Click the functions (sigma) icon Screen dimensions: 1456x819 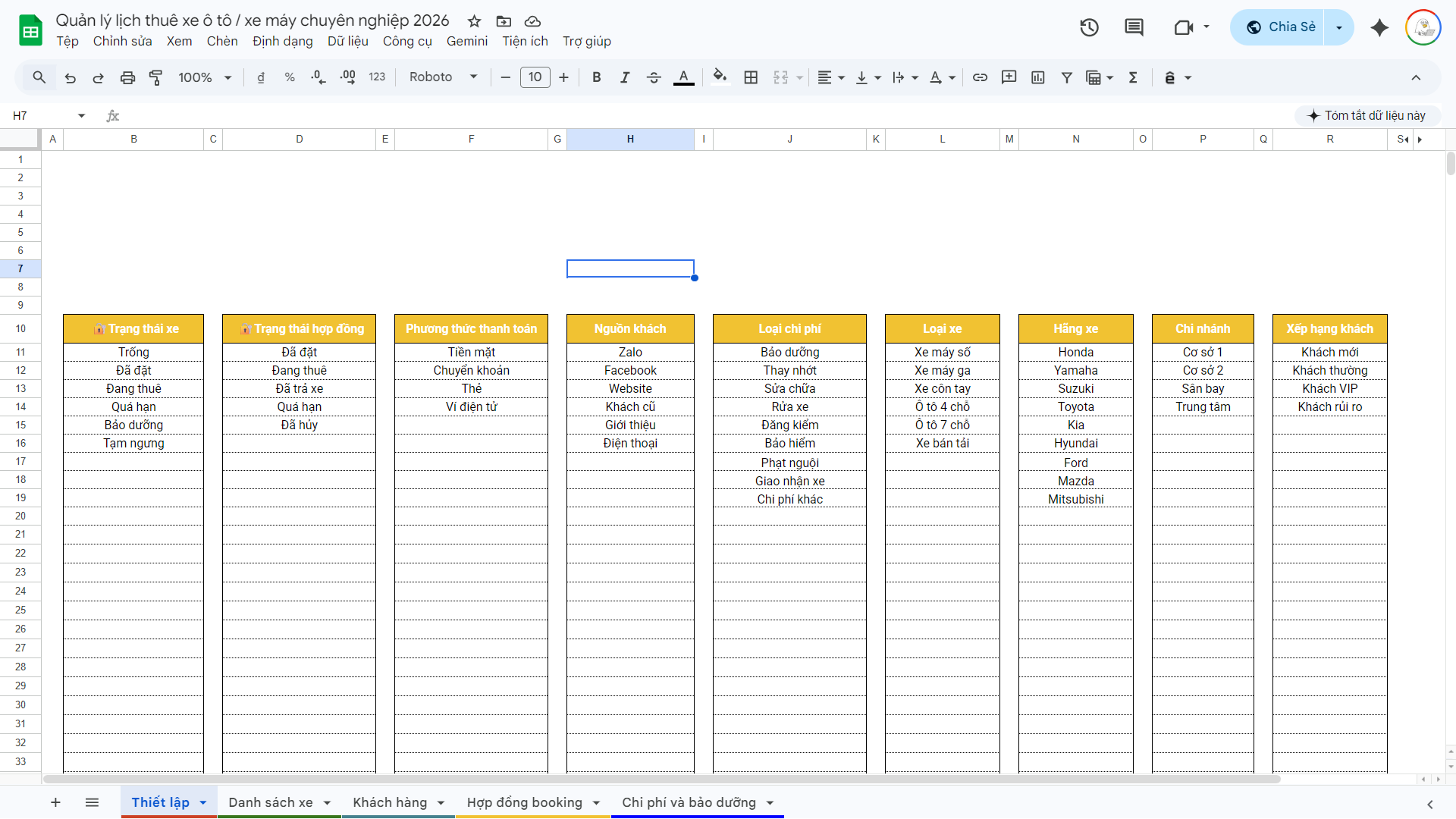pos(1132,77)
